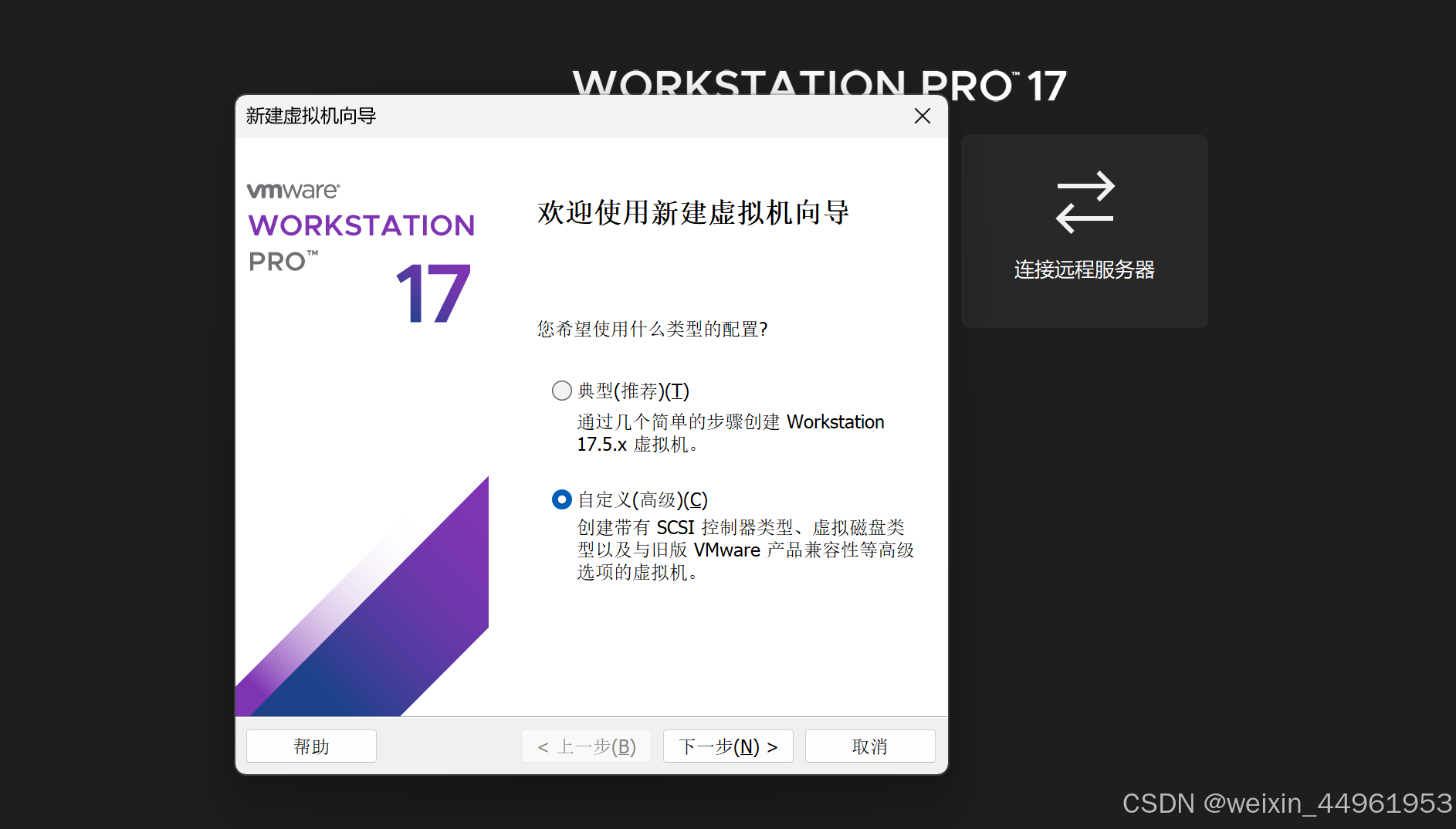The image size is (1456, 829).
Task: Cancel the wizard with 取消
Action: [870, 746]
